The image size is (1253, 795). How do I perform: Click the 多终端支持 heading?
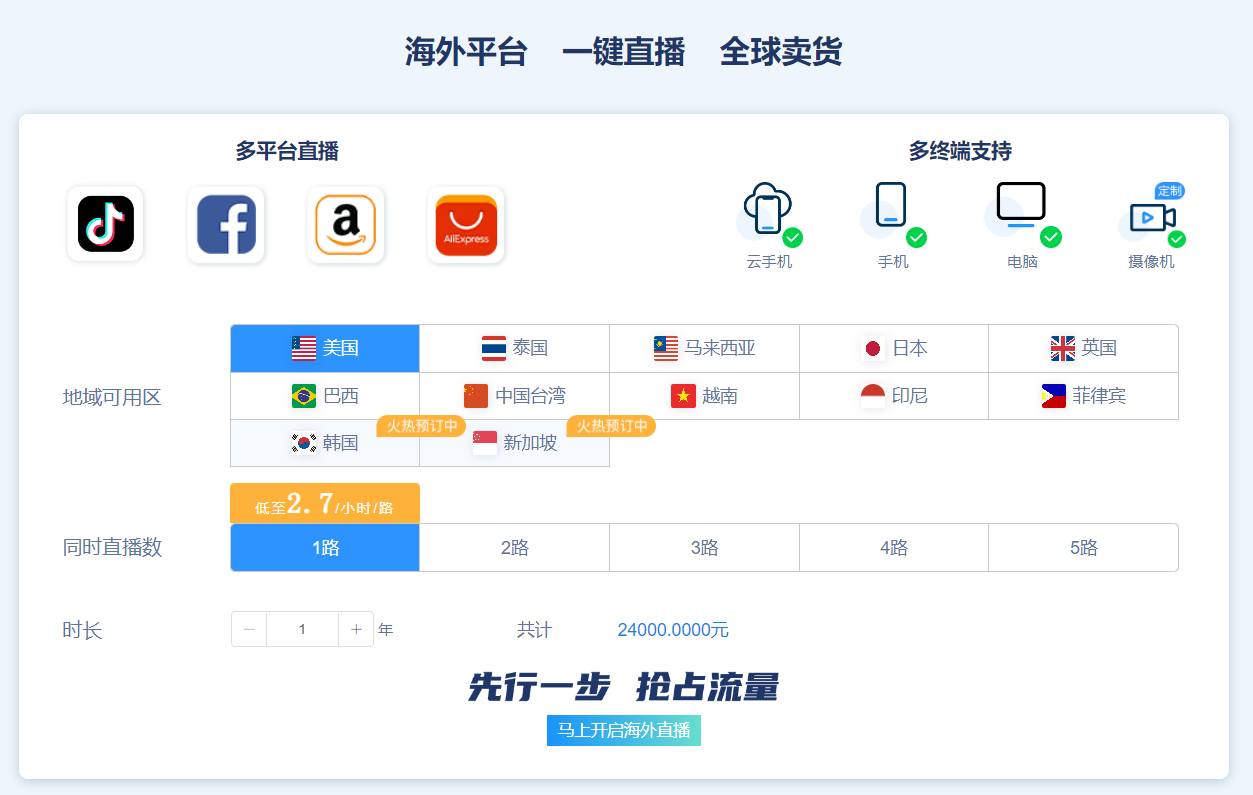960,151
